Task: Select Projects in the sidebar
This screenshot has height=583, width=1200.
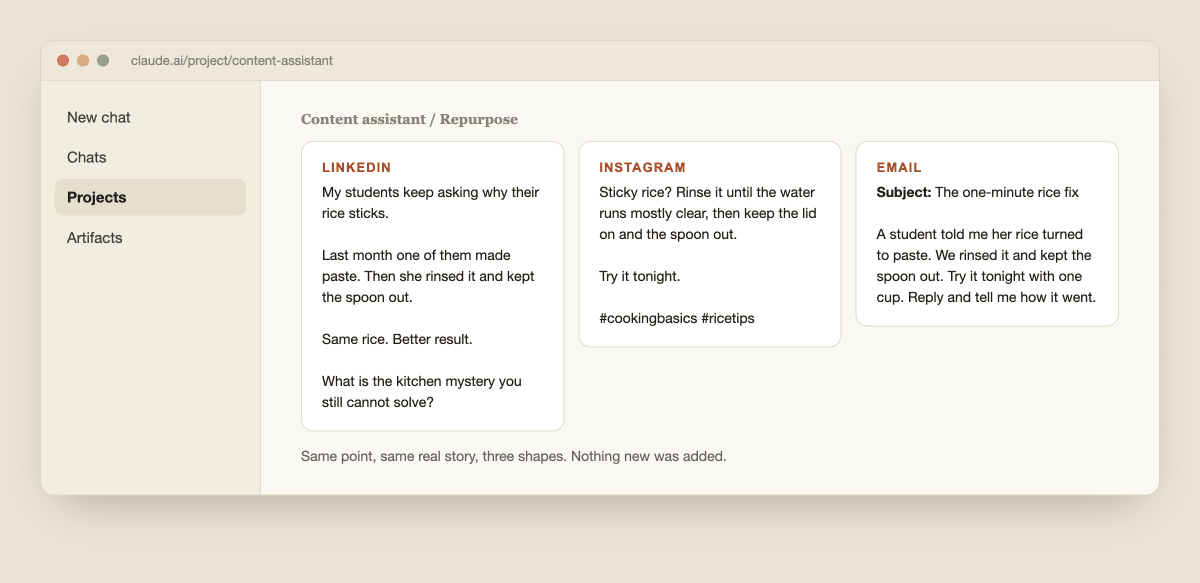Action: click(150, 197)
